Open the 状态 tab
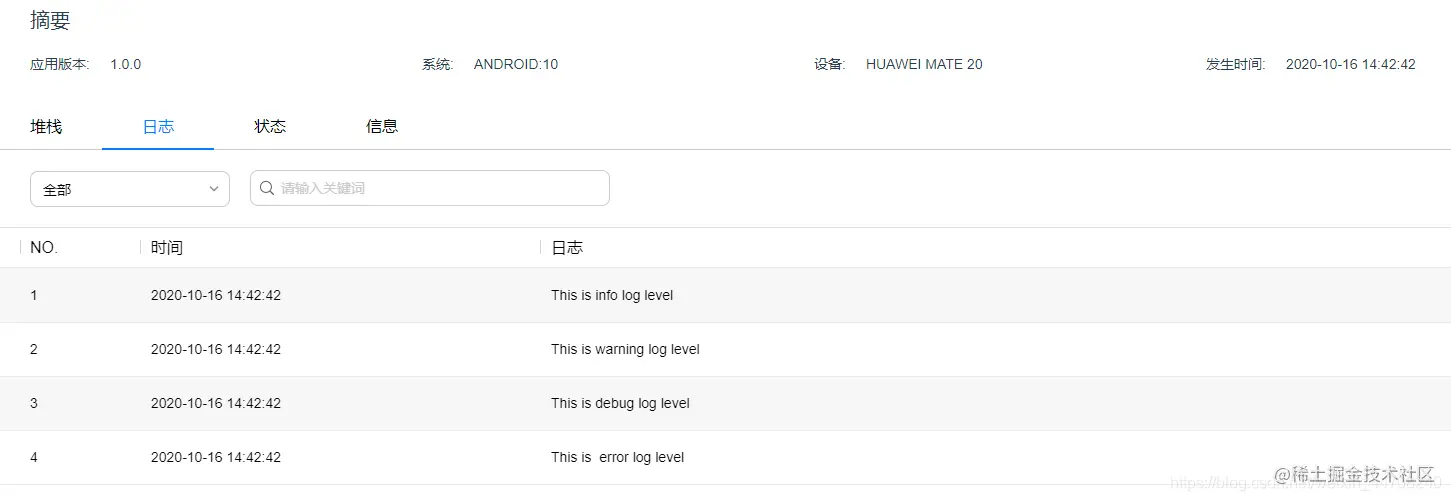Screen dimensions: 1451x501 (x=270, y=126)
